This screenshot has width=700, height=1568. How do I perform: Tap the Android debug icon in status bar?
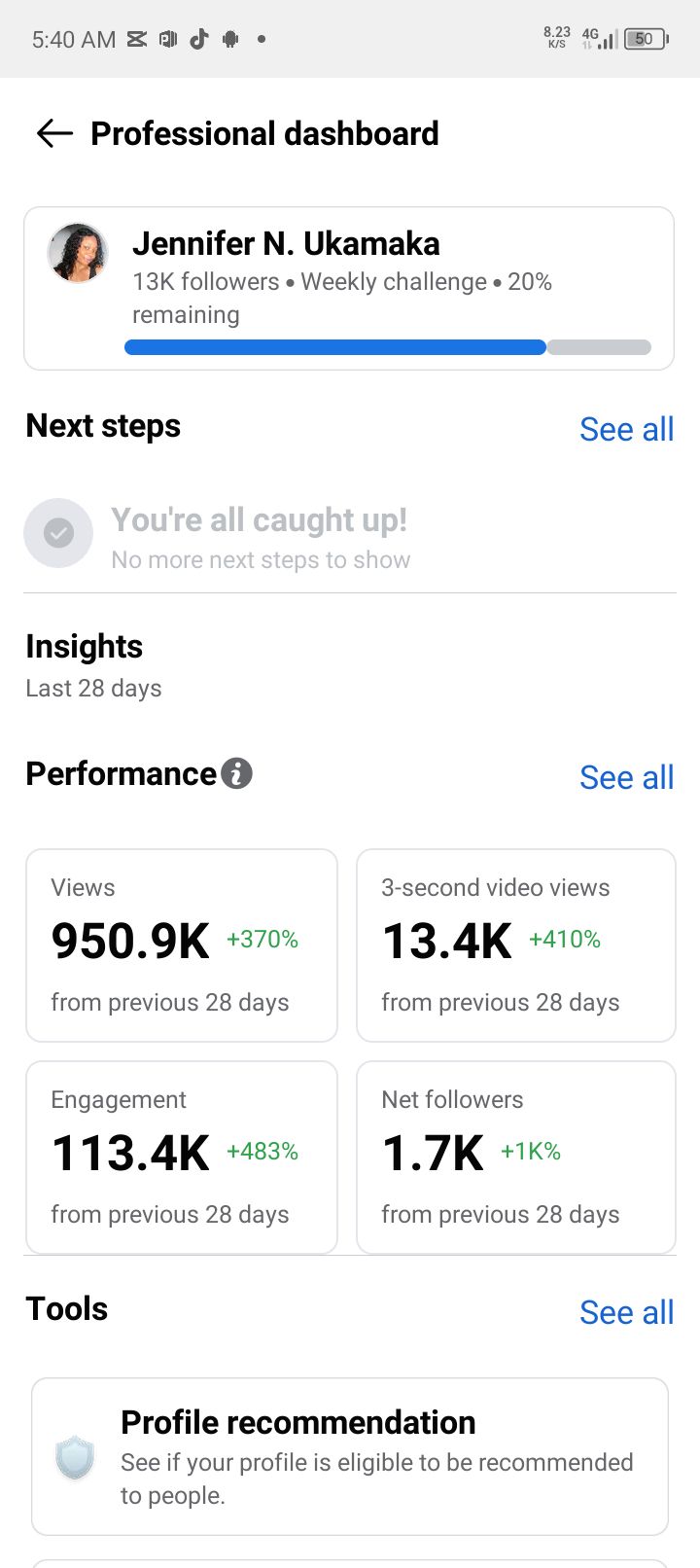pos(230,39)
